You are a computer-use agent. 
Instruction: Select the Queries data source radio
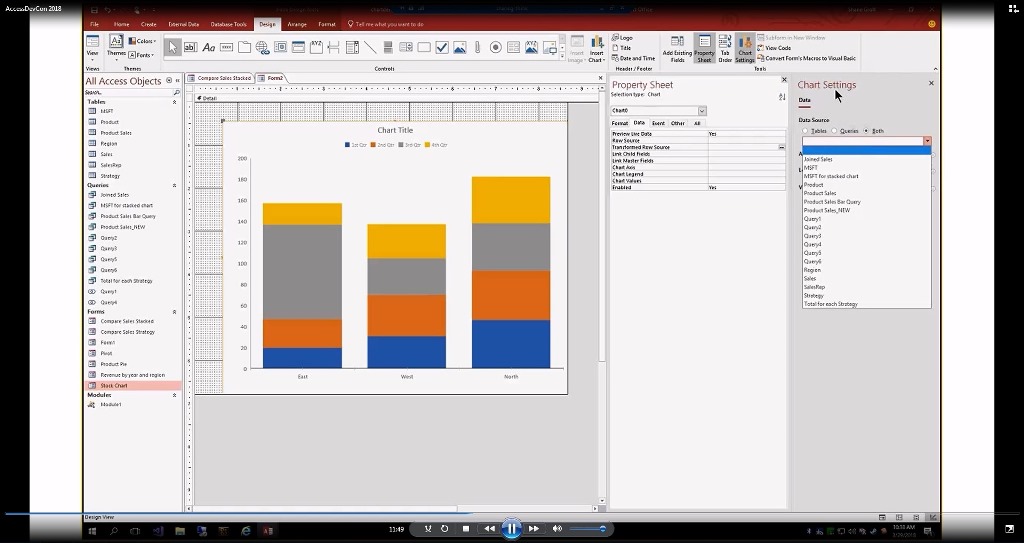click(834, 131)
